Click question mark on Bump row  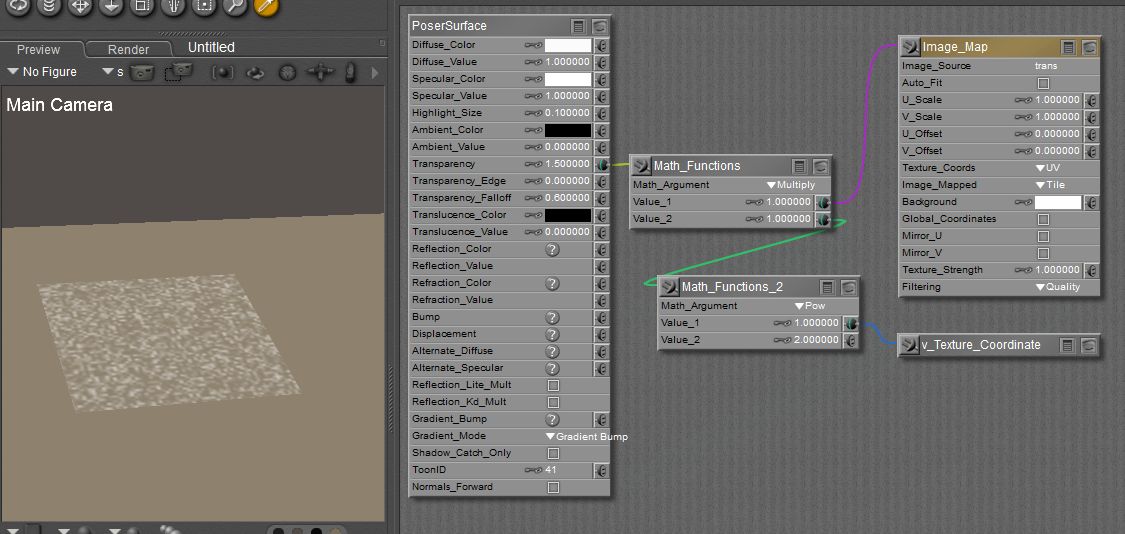pyautogui.click(x=552, y=317)
